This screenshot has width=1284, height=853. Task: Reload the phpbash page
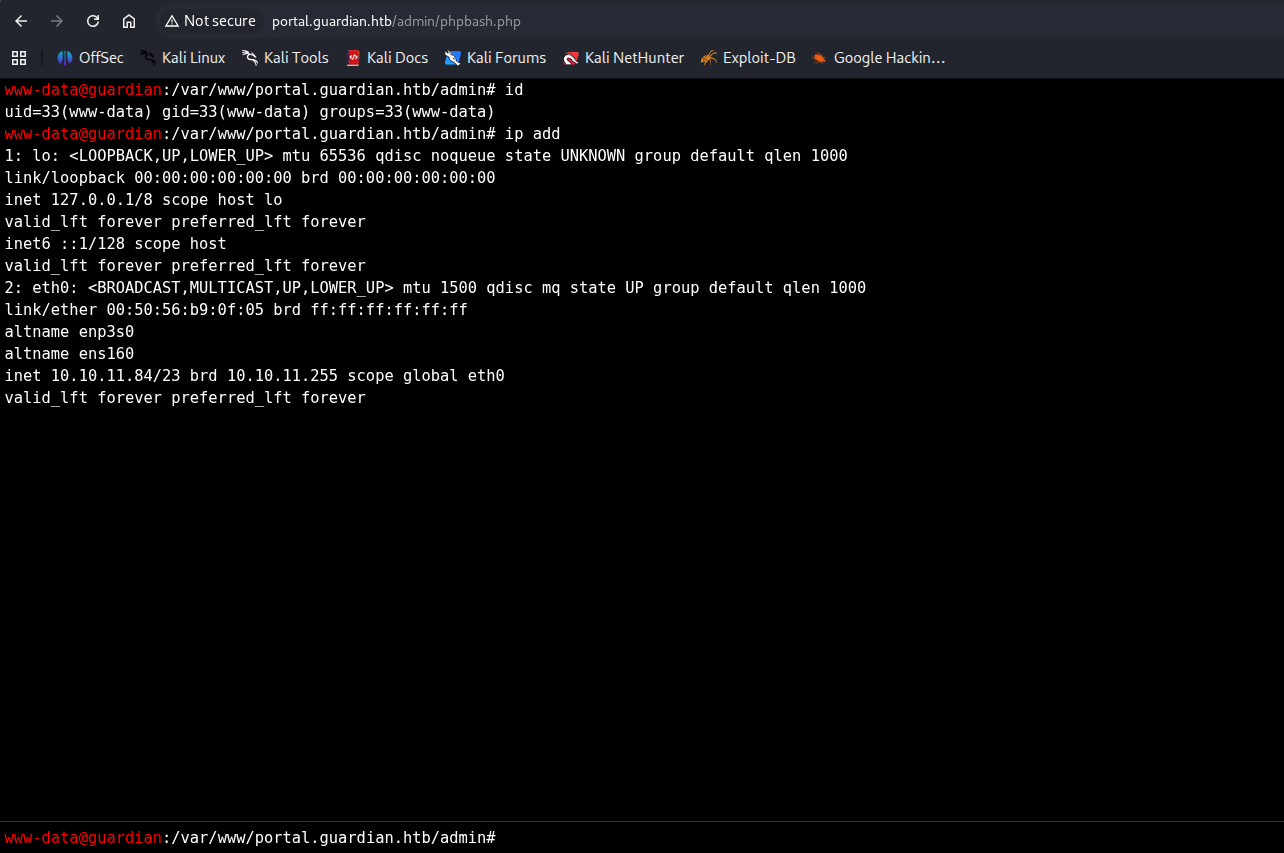tap(93, 21)
